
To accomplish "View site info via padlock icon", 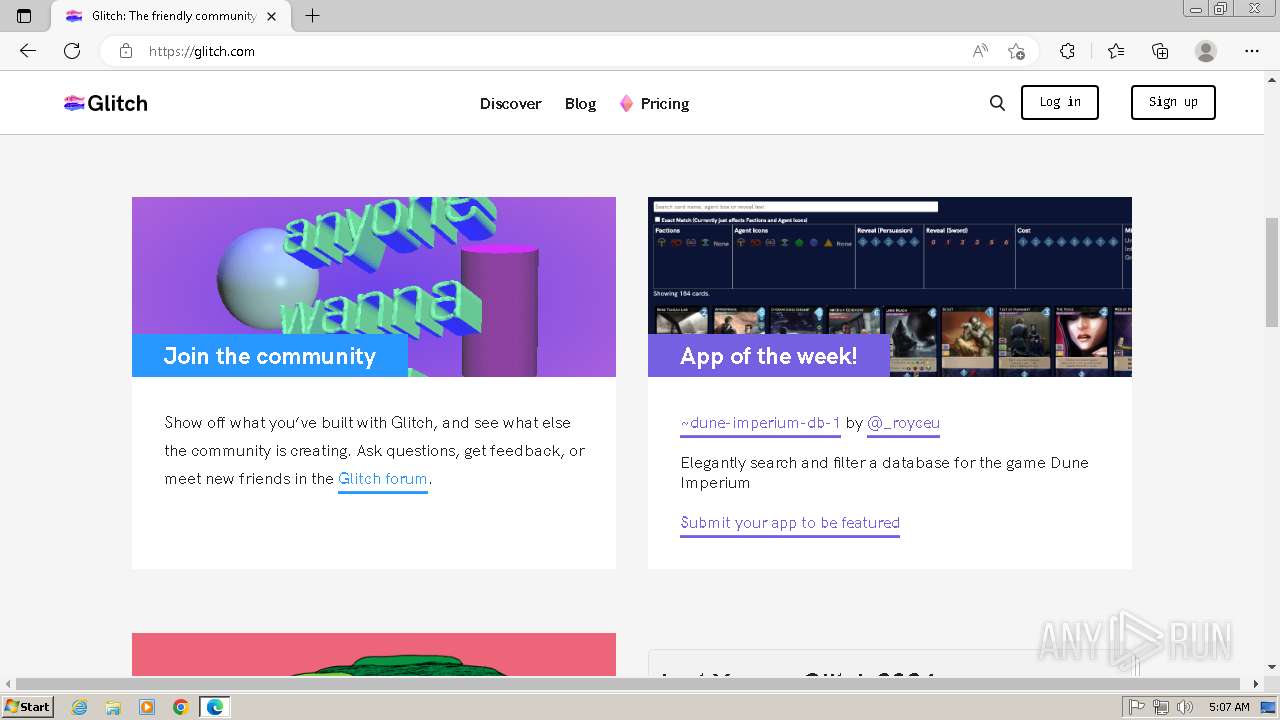I will (126, 51).
